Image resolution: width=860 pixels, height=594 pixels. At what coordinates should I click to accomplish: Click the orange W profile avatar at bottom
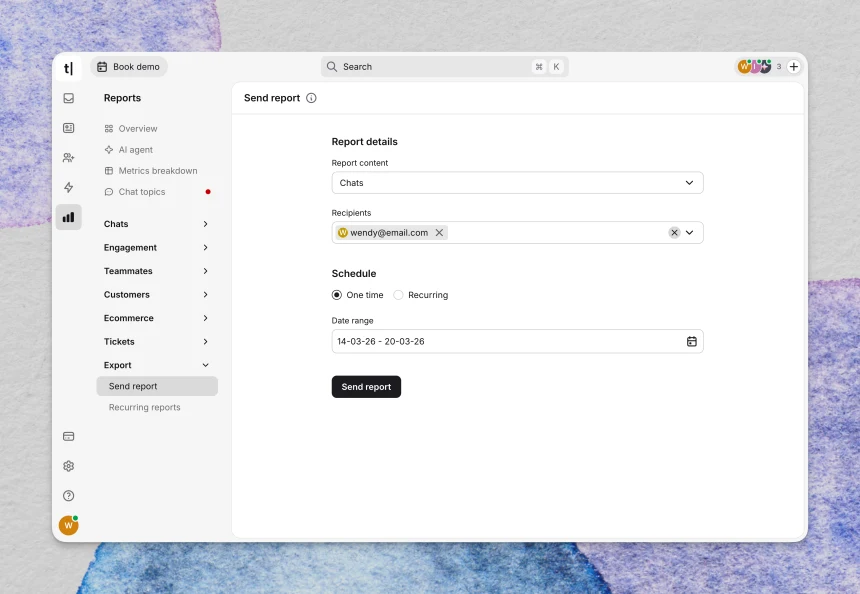69,525
